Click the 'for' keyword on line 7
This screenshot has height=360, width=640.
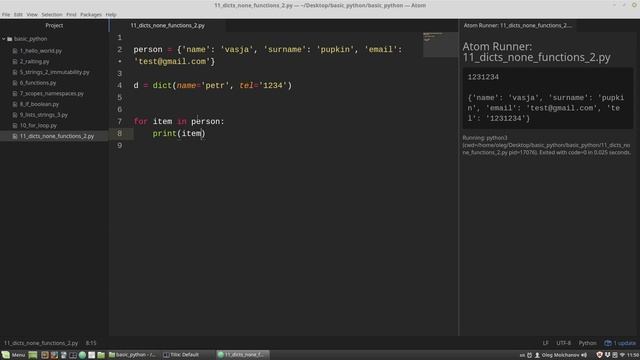coord(140,121)
